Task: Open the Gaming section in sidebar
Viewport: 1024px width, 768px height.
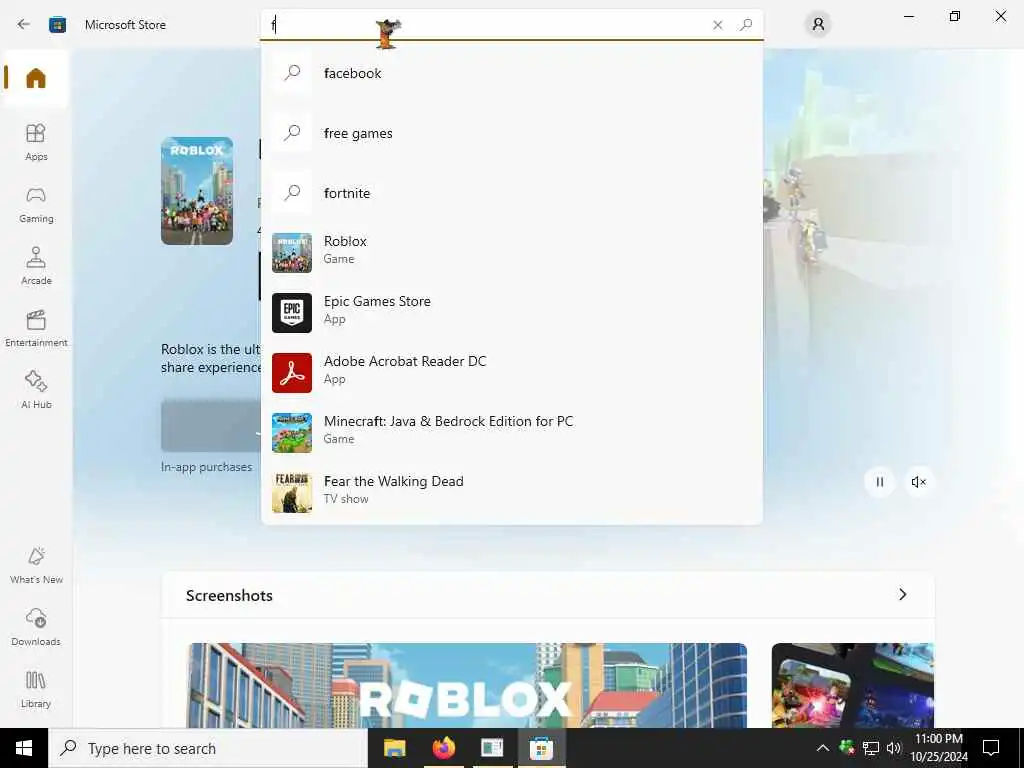Action: click(x=36, y=204)
